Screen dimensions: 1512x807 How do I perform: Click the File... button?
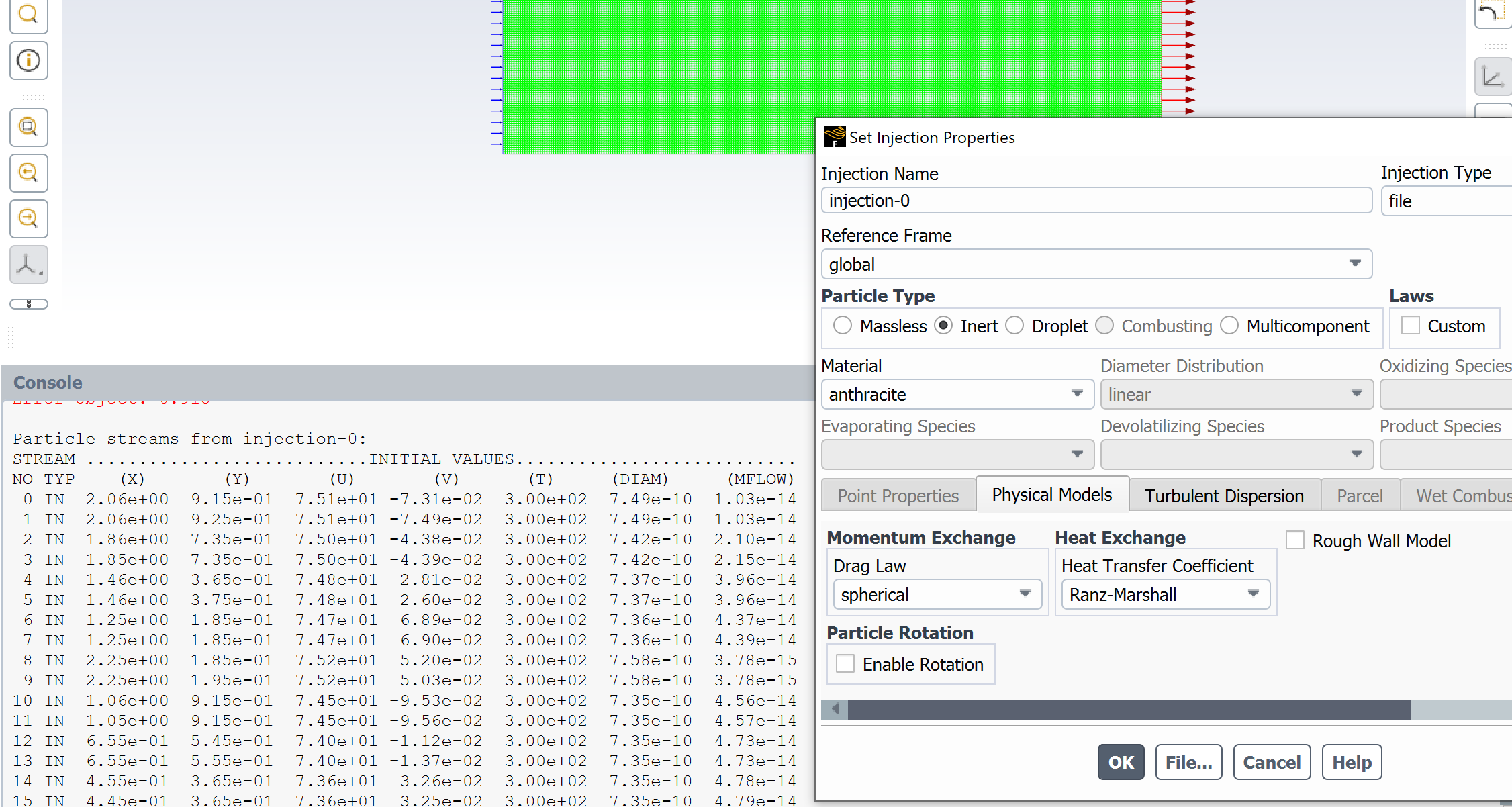(1188, 762)
